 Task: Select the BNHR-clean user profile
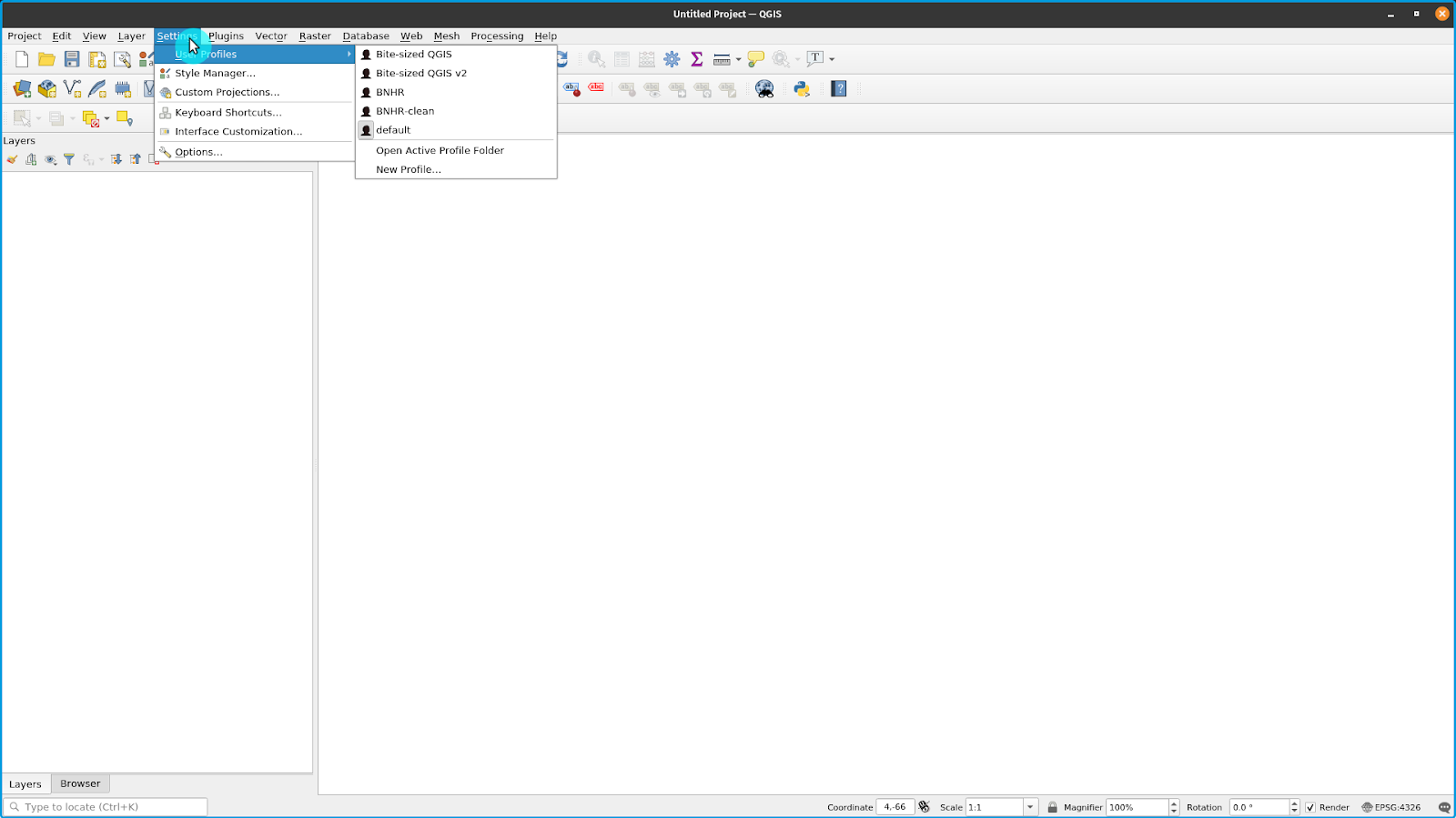(x=405, y=111)
